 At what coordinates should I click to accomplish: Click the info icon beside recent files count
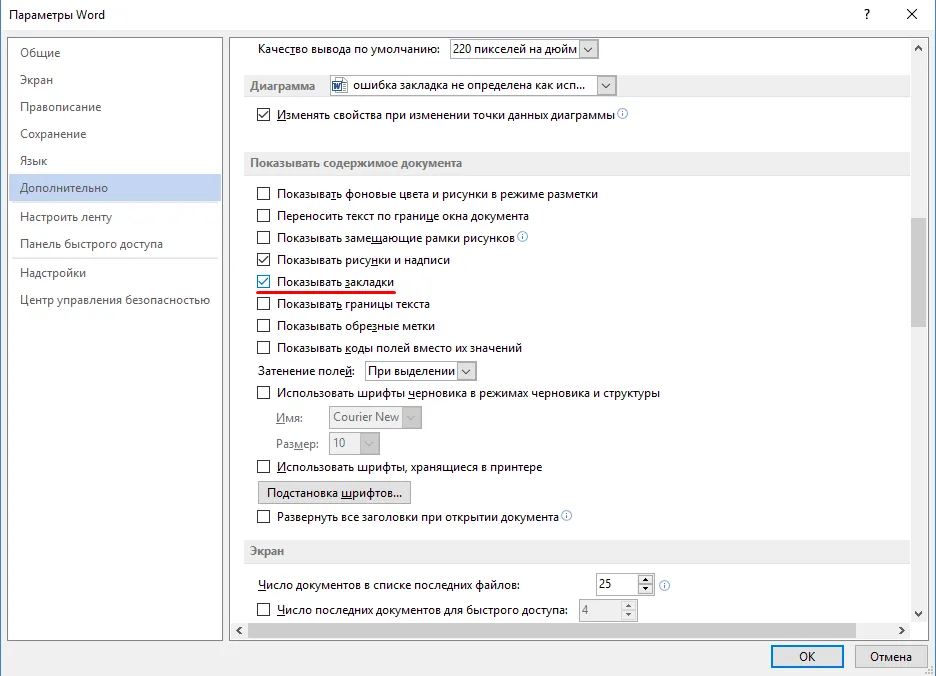(664, 586)
